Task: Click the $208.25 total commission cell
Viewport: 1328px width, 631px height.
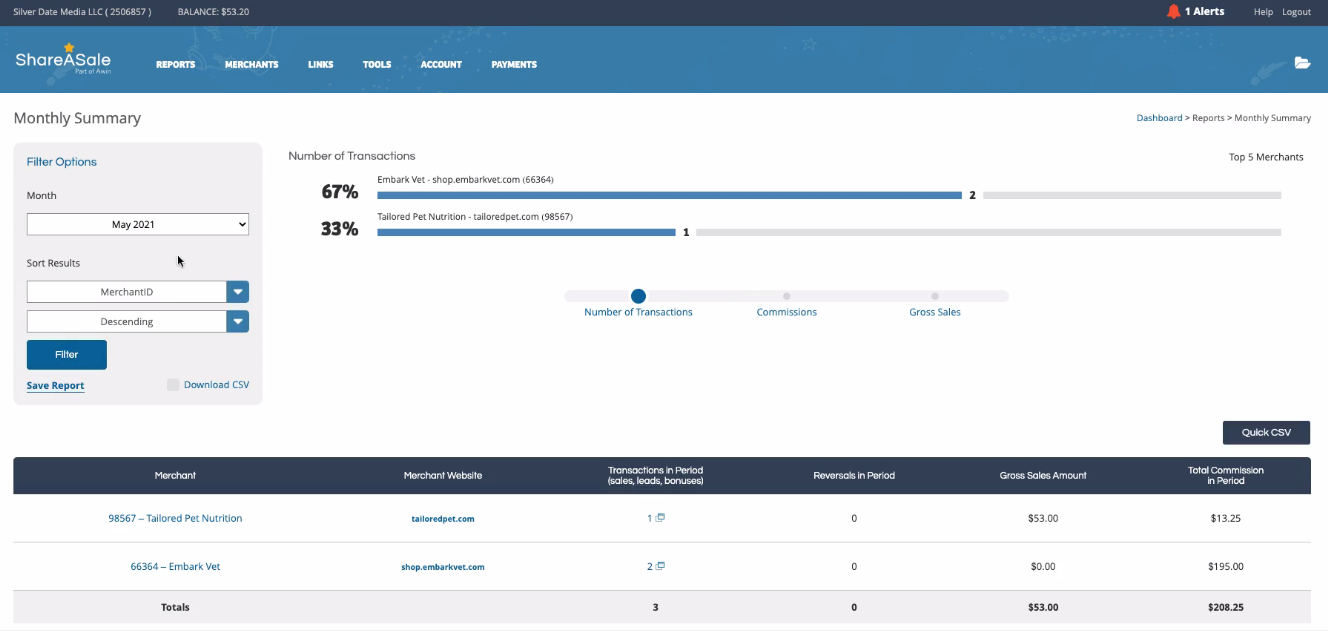Action: (1226, 607)
